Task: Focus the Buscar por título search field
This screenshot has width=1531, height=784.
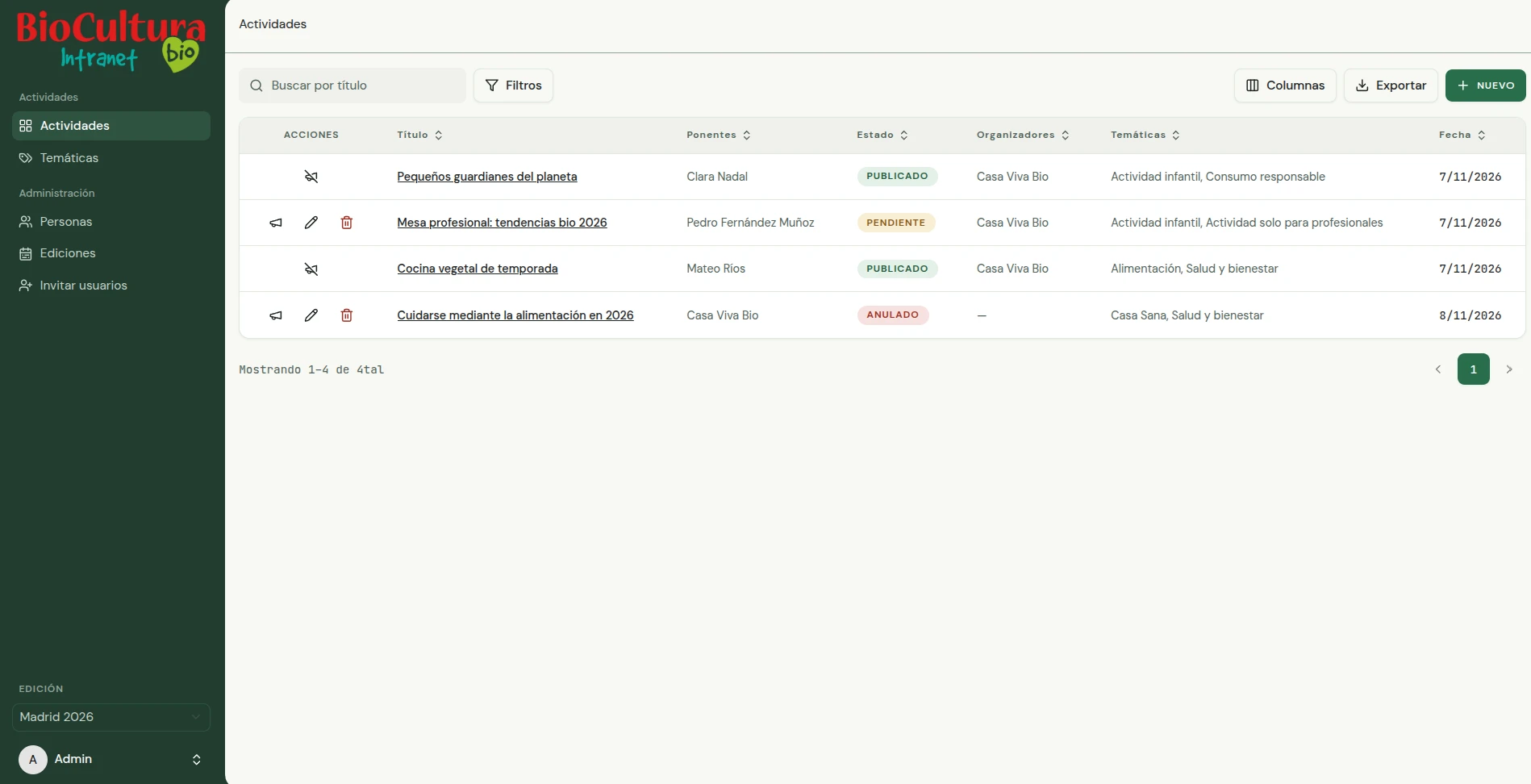Action: tap(353, 85)
